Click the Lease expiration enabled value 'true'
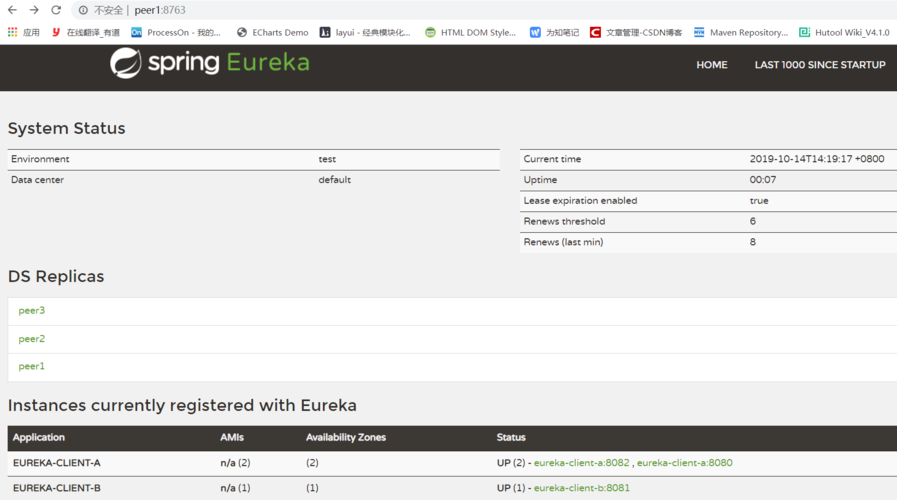This screenshot has height=500, width=897. (x=759, y=201)
